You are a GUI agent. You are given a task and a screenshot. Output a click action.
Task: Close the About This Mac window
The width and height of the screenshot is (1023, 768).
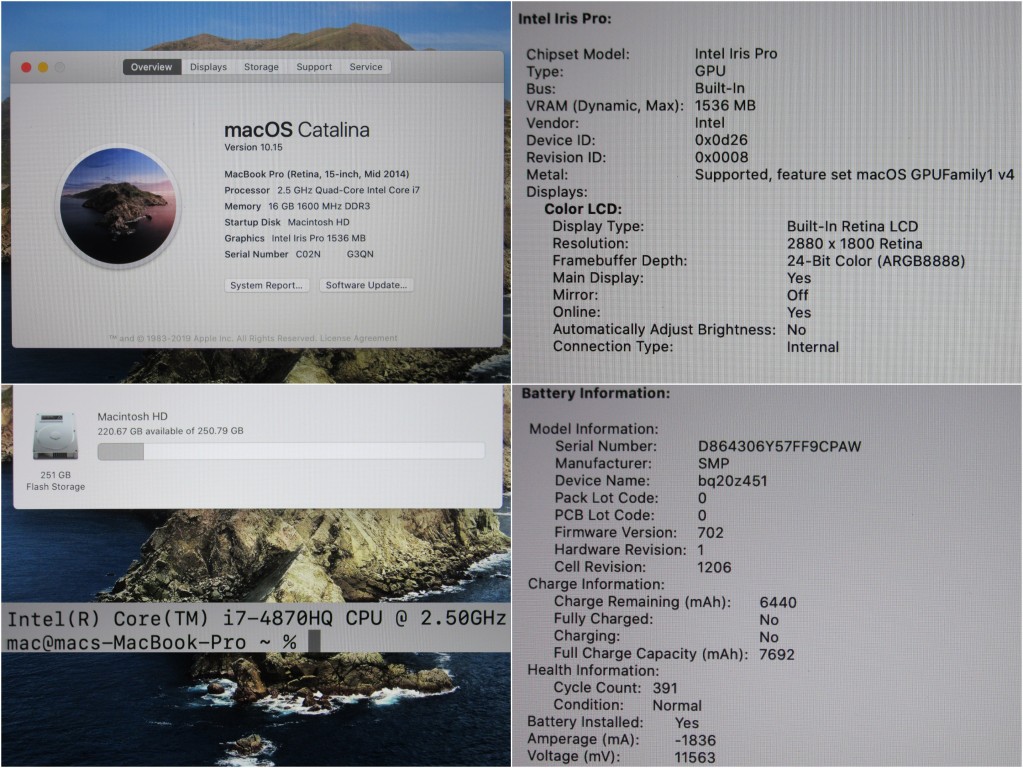coord(26,67)
